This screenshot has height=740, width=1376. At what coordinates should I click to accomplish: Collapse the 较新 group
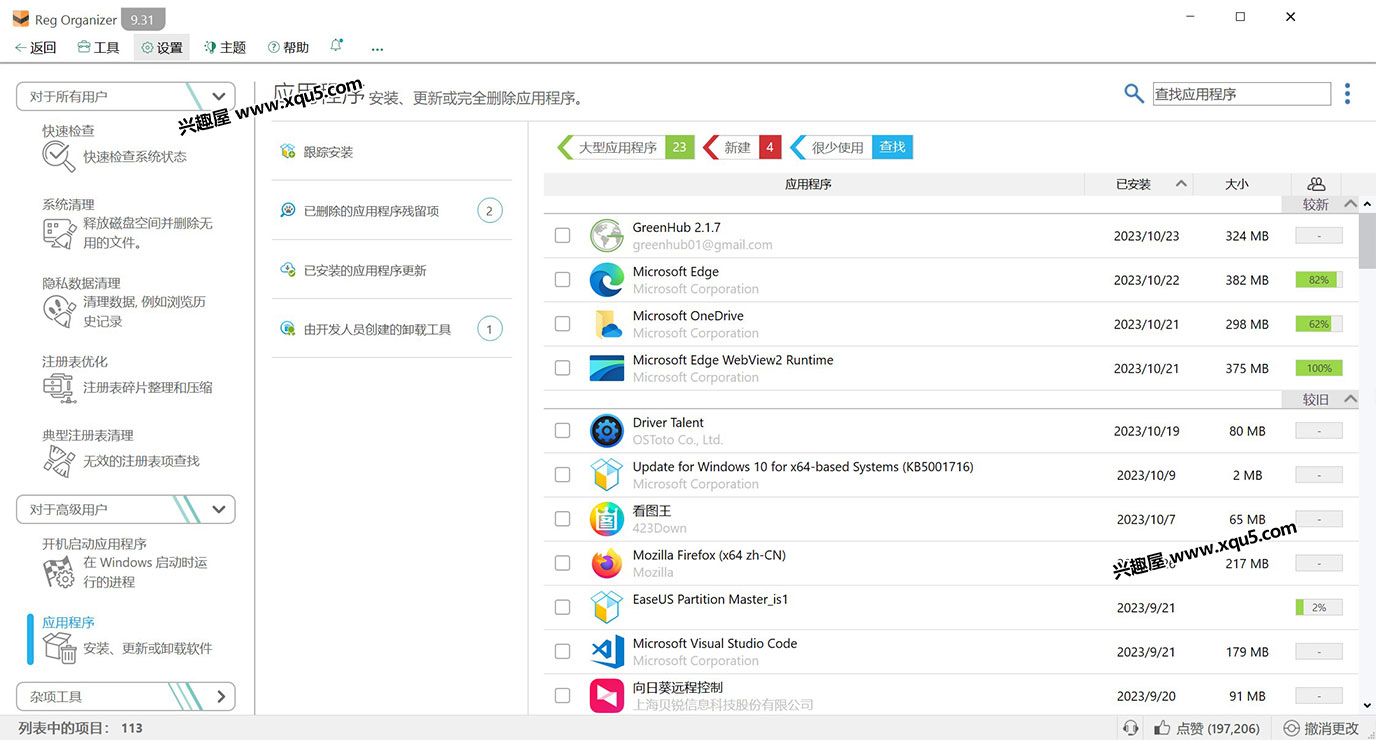1351,204
